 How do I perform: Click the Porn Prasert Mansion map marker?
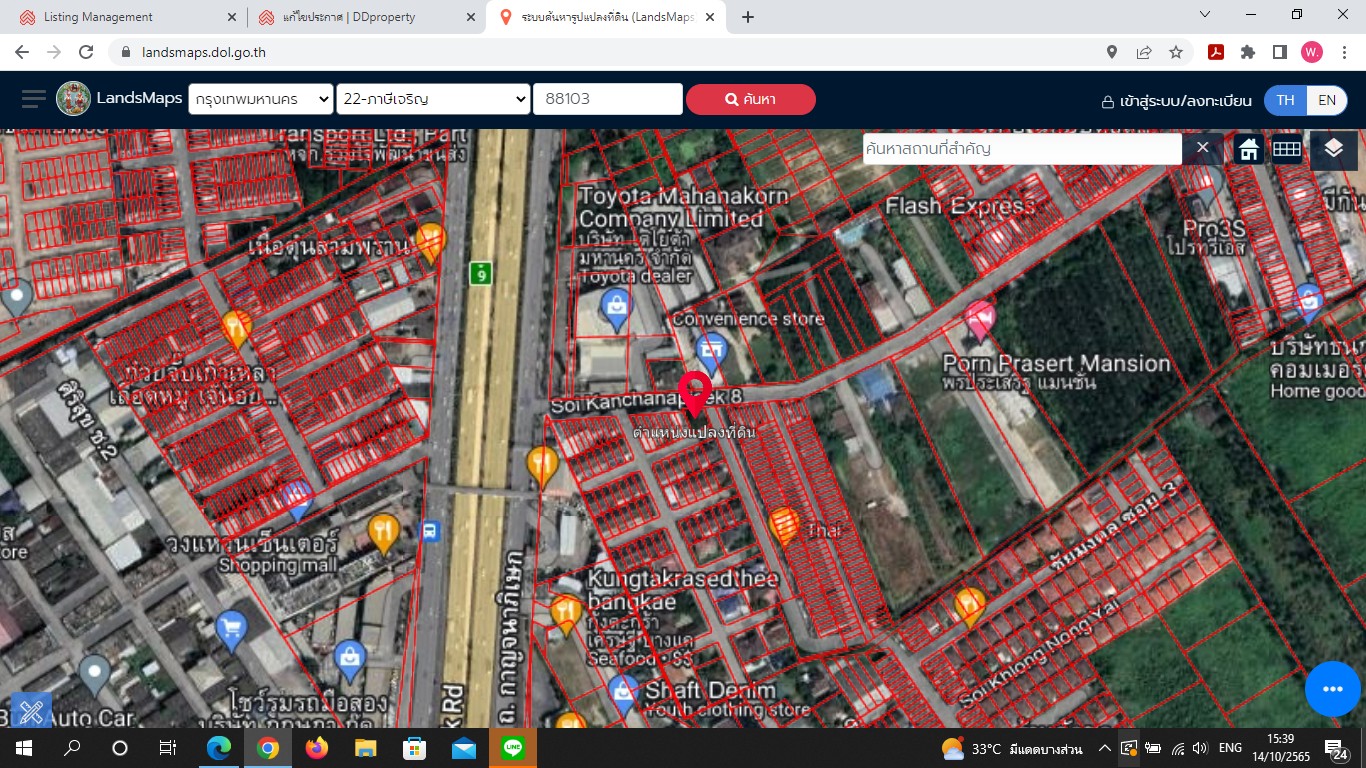coord(981,320)
